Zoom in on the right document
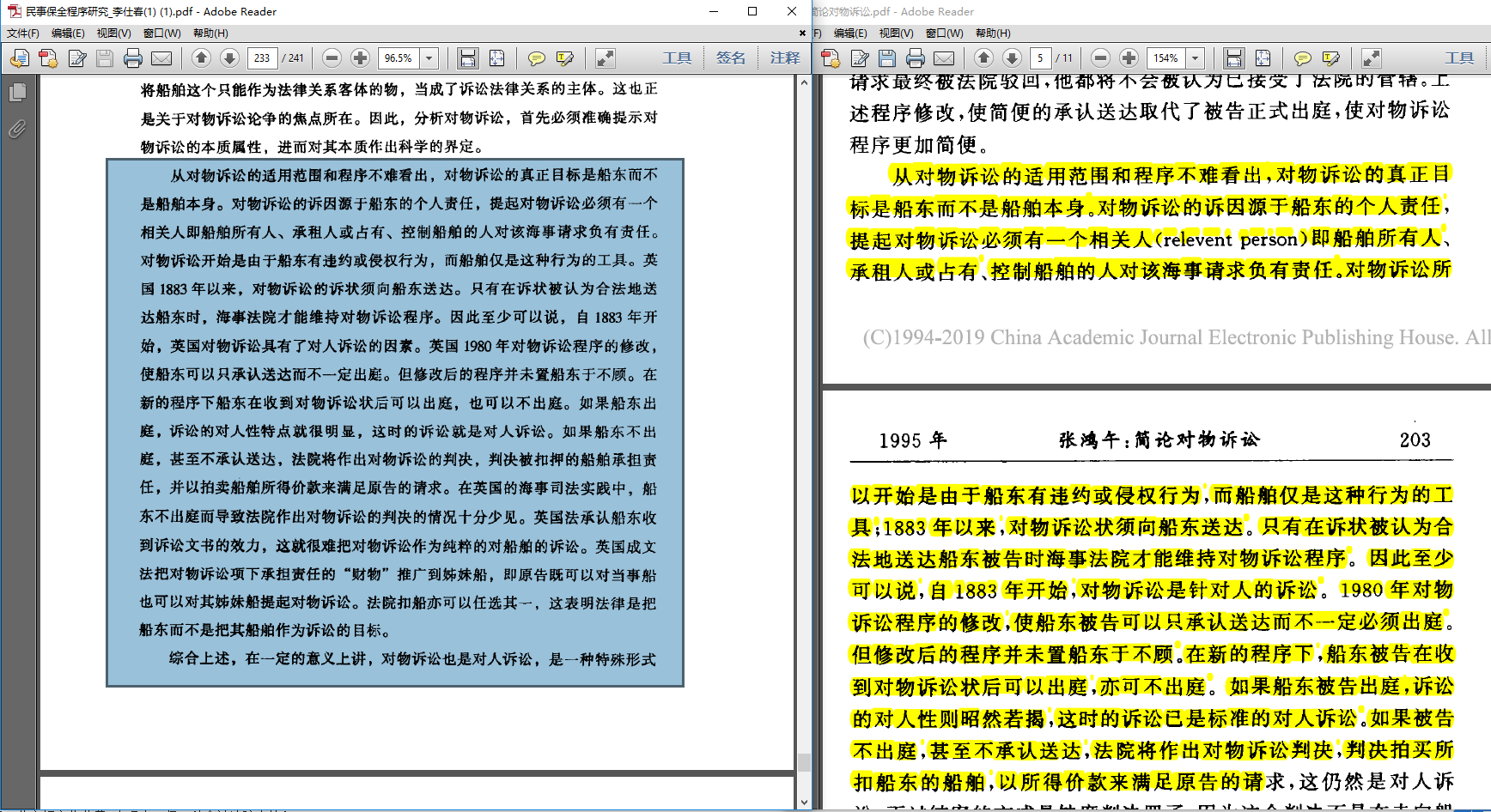Image resolution: width=1491 pixels, height=812 pixels. click(1129, 58)
